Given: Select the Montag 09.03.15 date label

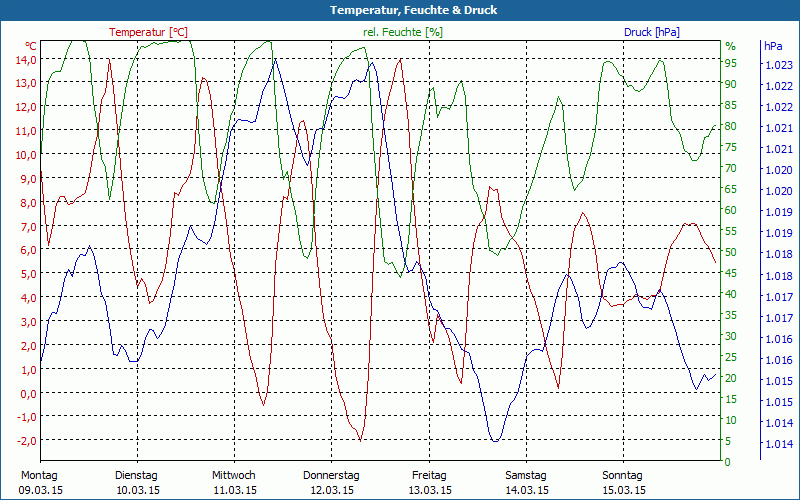Looking at the screenshot, I should pyautogui.click(x=39, y=482).
